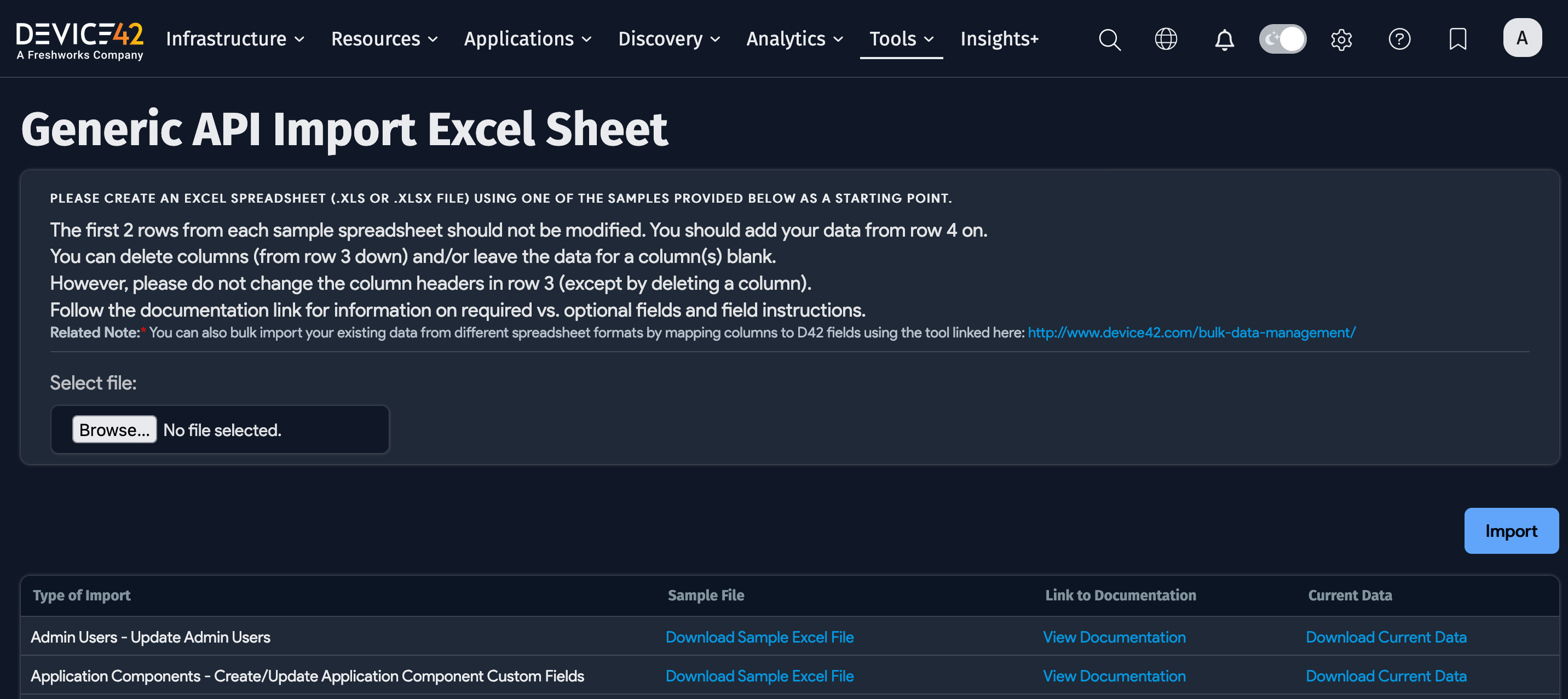Expand the Infrastructure dropdown menu

(235, 39)
